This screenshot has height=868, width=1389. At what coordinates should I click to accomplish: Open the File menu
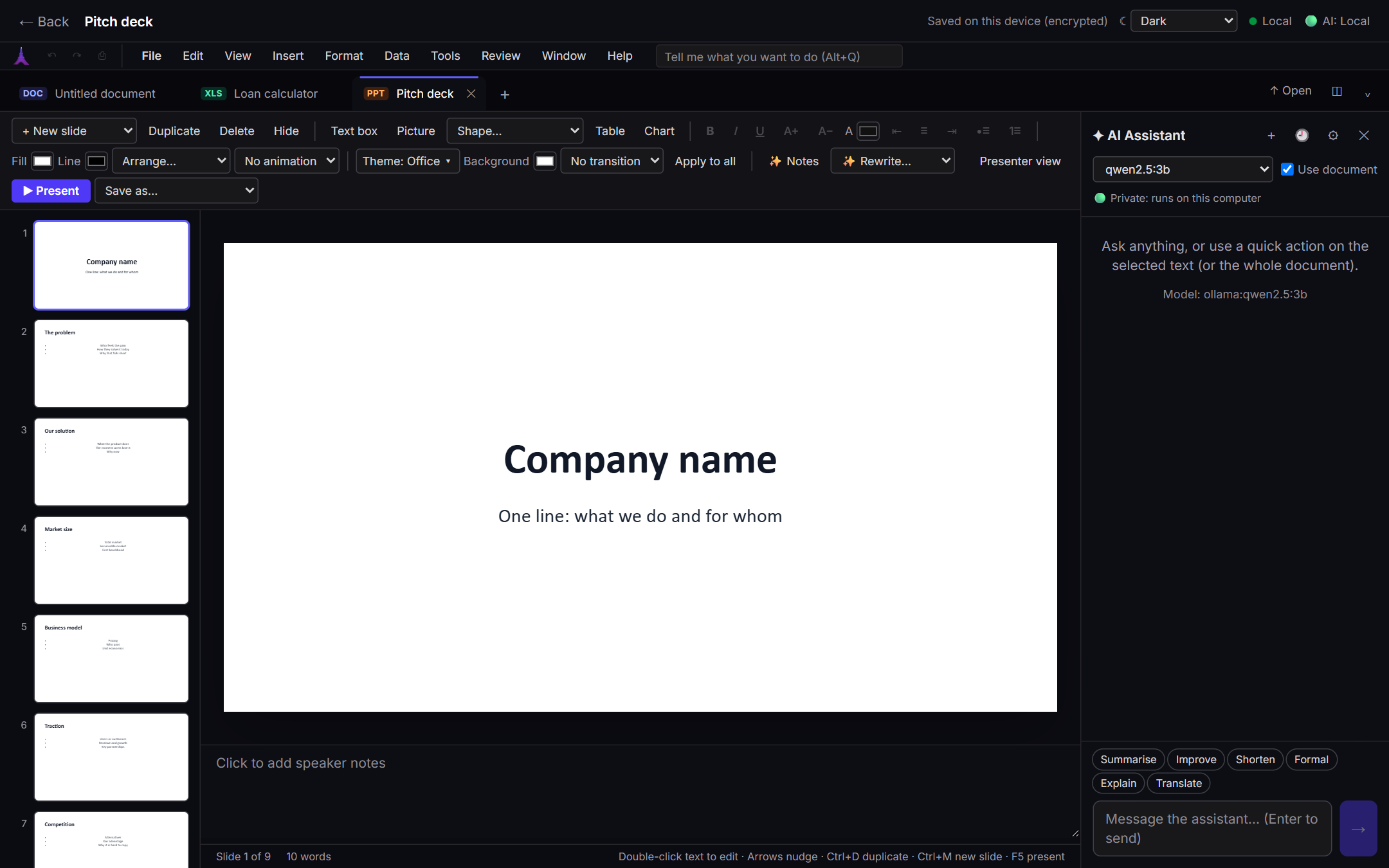(x=151, y=56)
